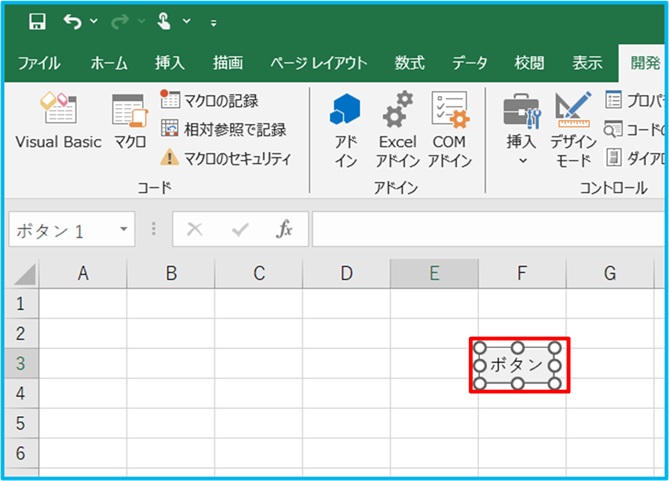Viewport: 669px width, 481px height.
Task: Open the Name Box dropdown arrow
Action: point(124,230)
